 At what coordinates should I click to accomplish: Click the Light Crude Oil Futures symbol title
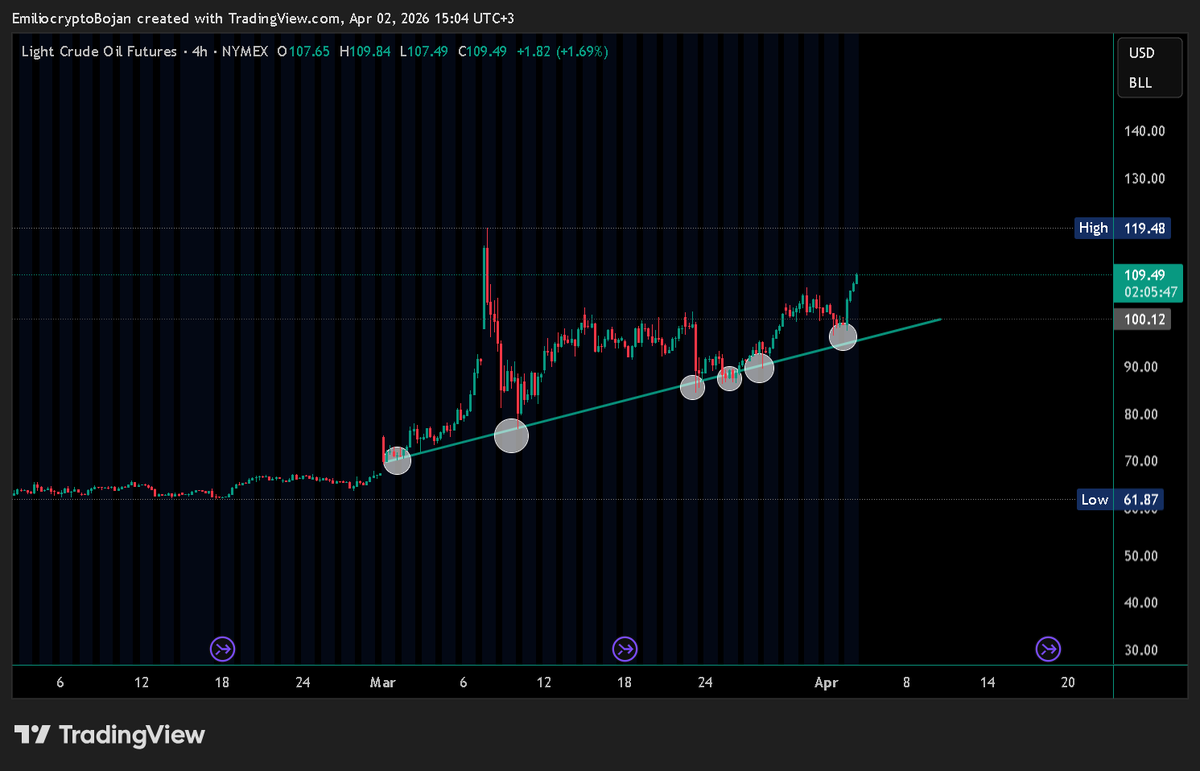coord(99,51)
